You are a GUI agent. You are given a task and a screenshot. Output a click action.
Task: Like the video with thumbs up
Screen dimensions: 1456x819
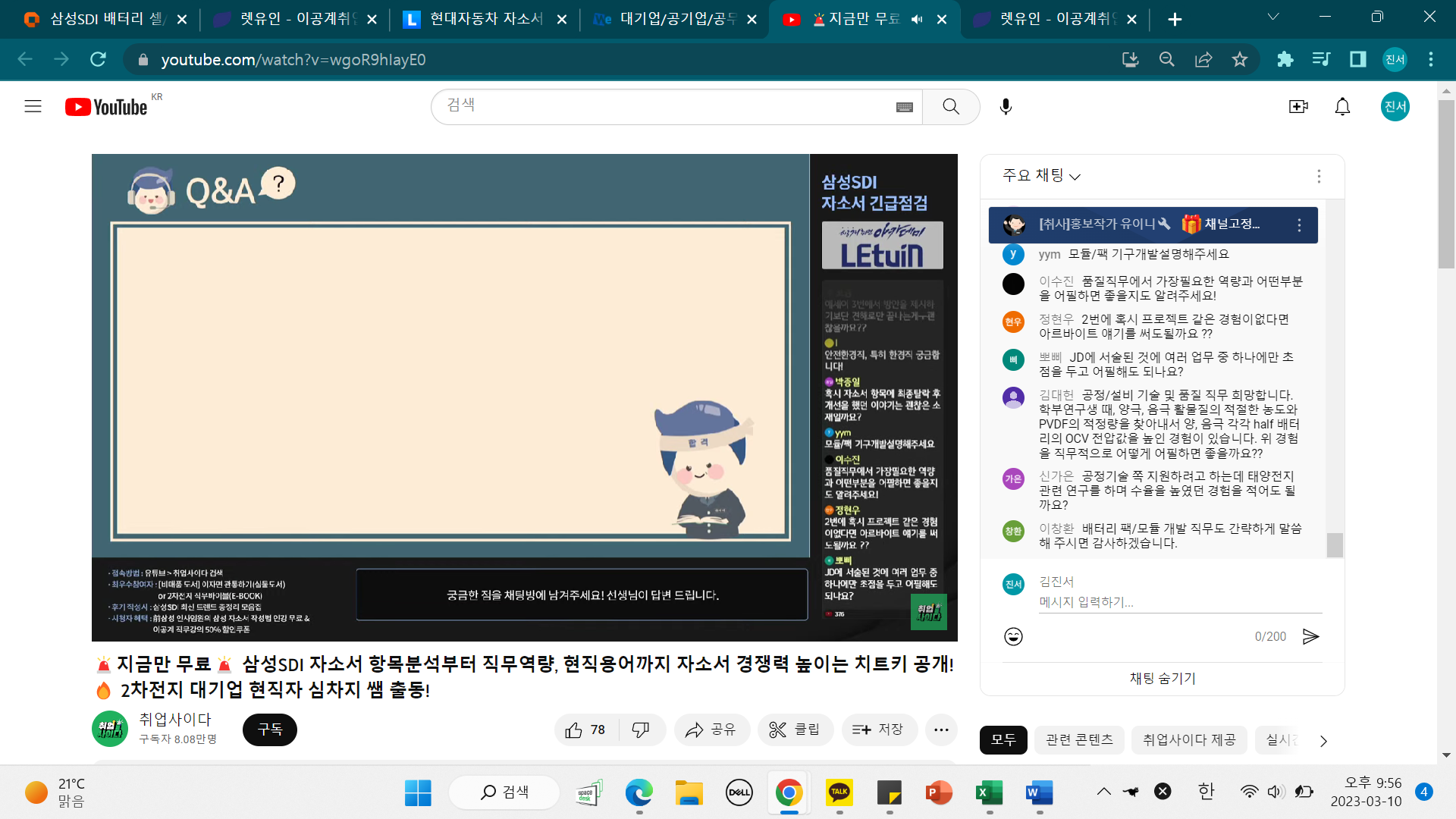pos(586,730)
